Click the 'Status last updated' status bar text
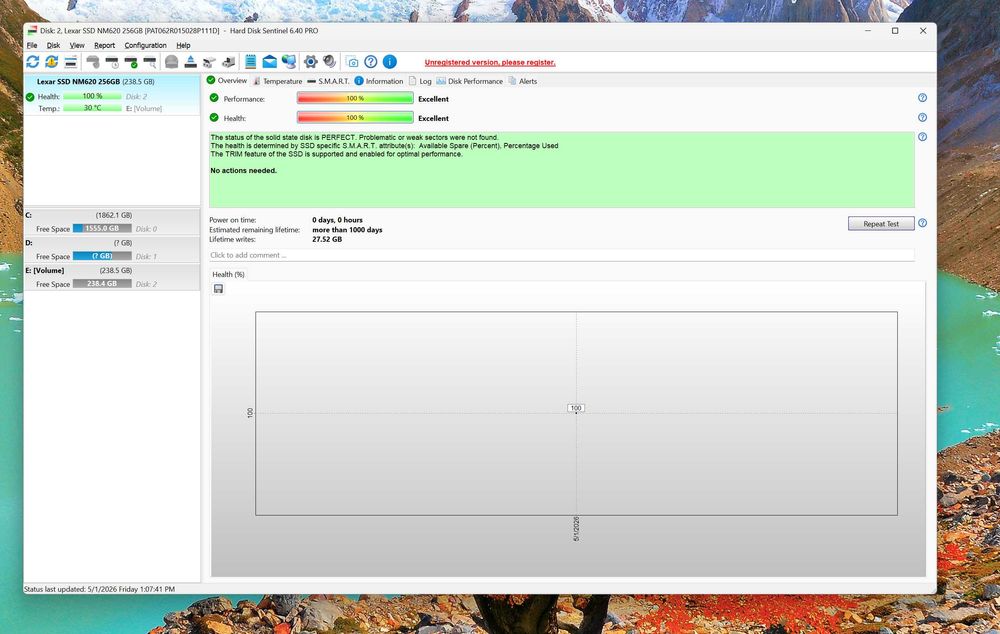Image resolution: width=1000 pixels, height=634 pixels. click(99, 589)
